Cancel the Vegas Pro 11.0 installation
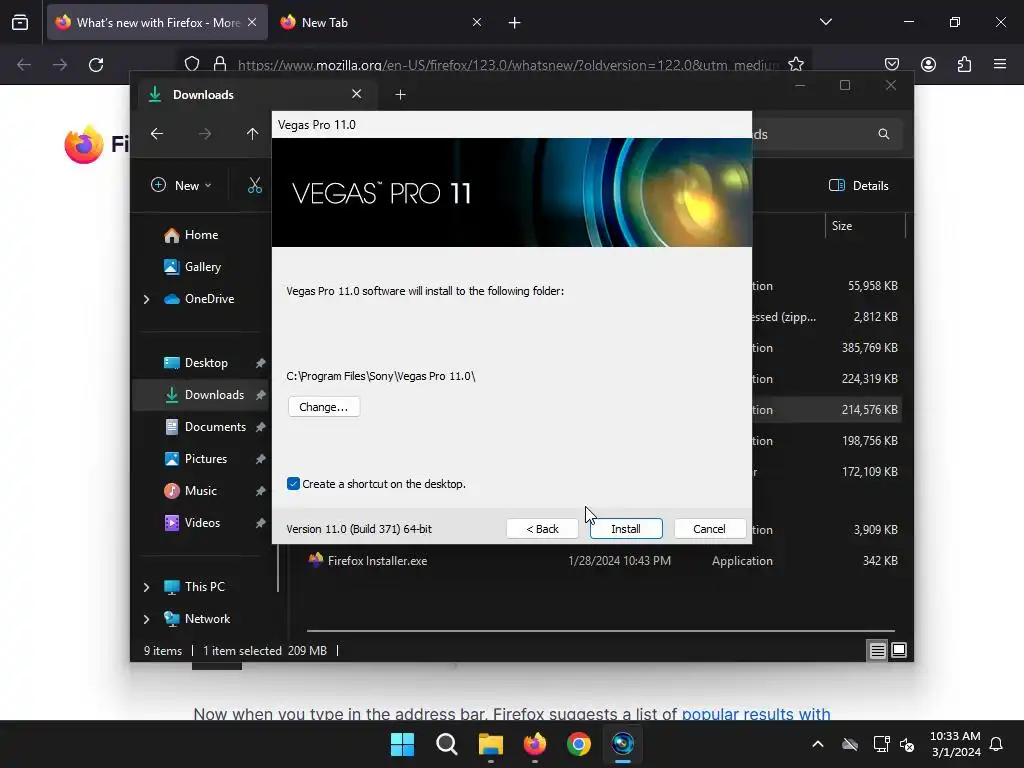 point(709,528)
